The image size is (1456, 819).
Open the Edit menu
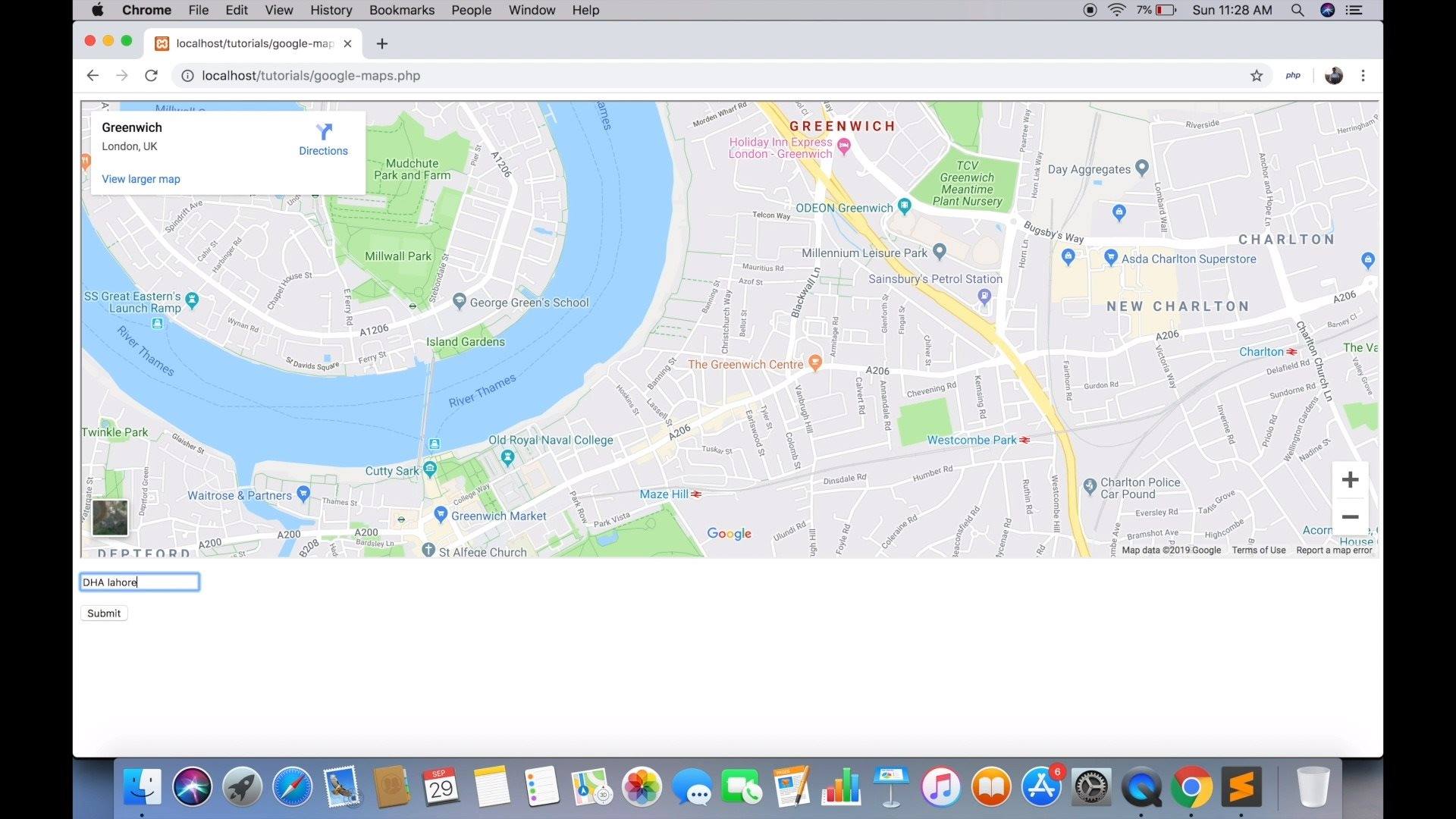tap(237, 10)
